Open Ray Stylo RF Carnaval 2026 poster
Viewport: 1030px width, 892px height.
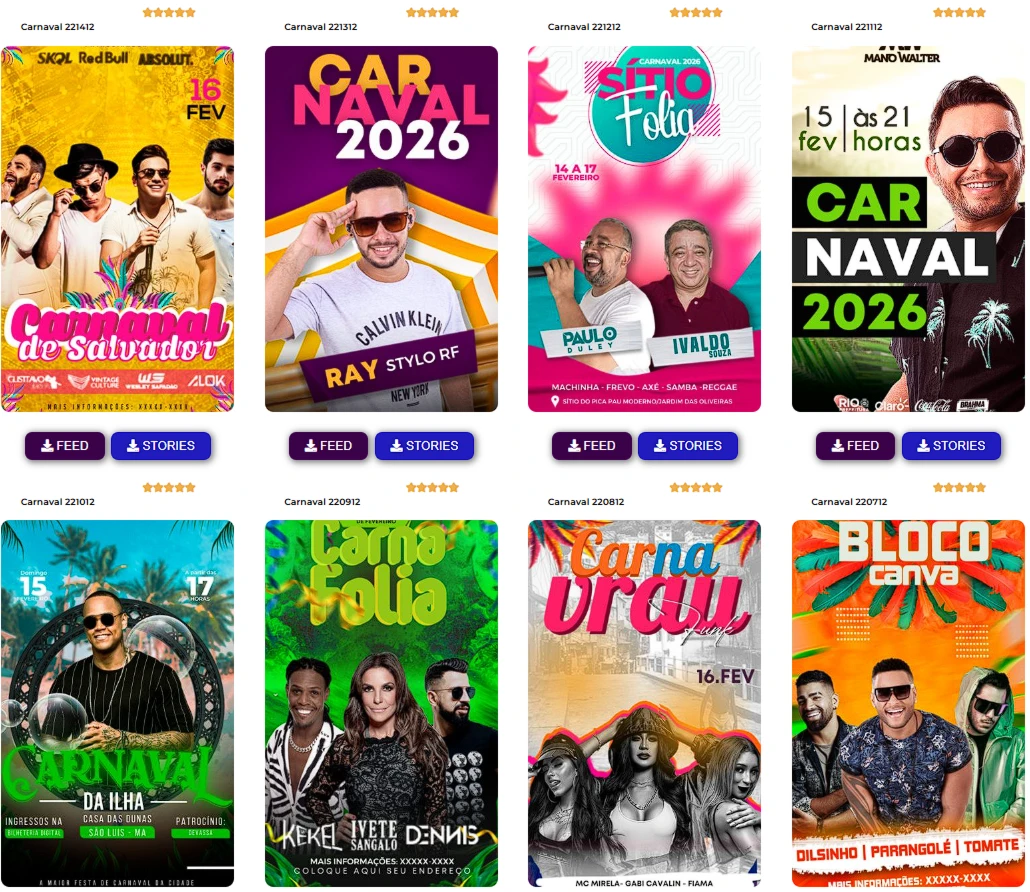381,229
